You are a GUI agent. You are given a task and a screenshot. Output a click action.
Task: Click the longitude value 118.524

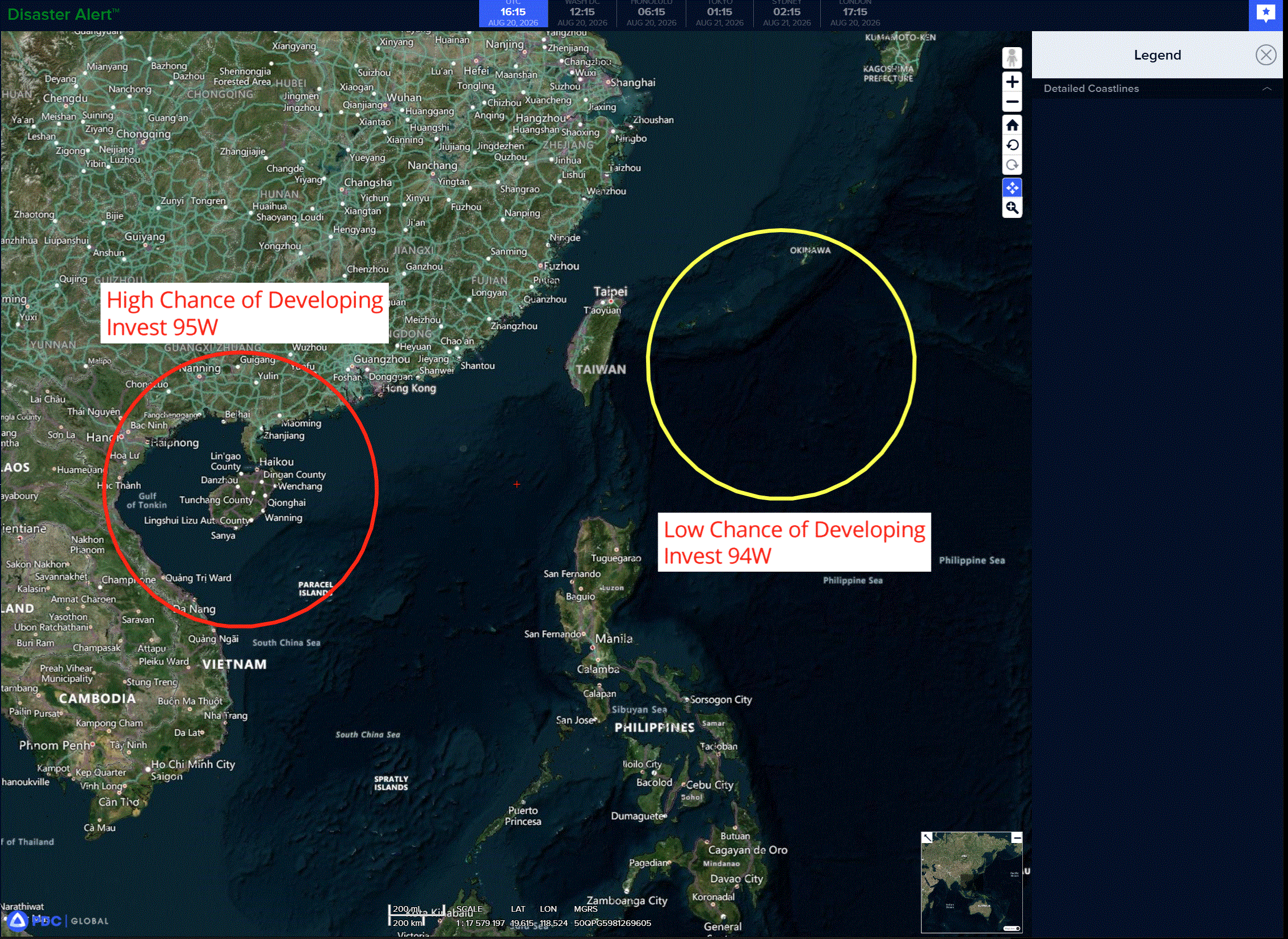(553, 923)
